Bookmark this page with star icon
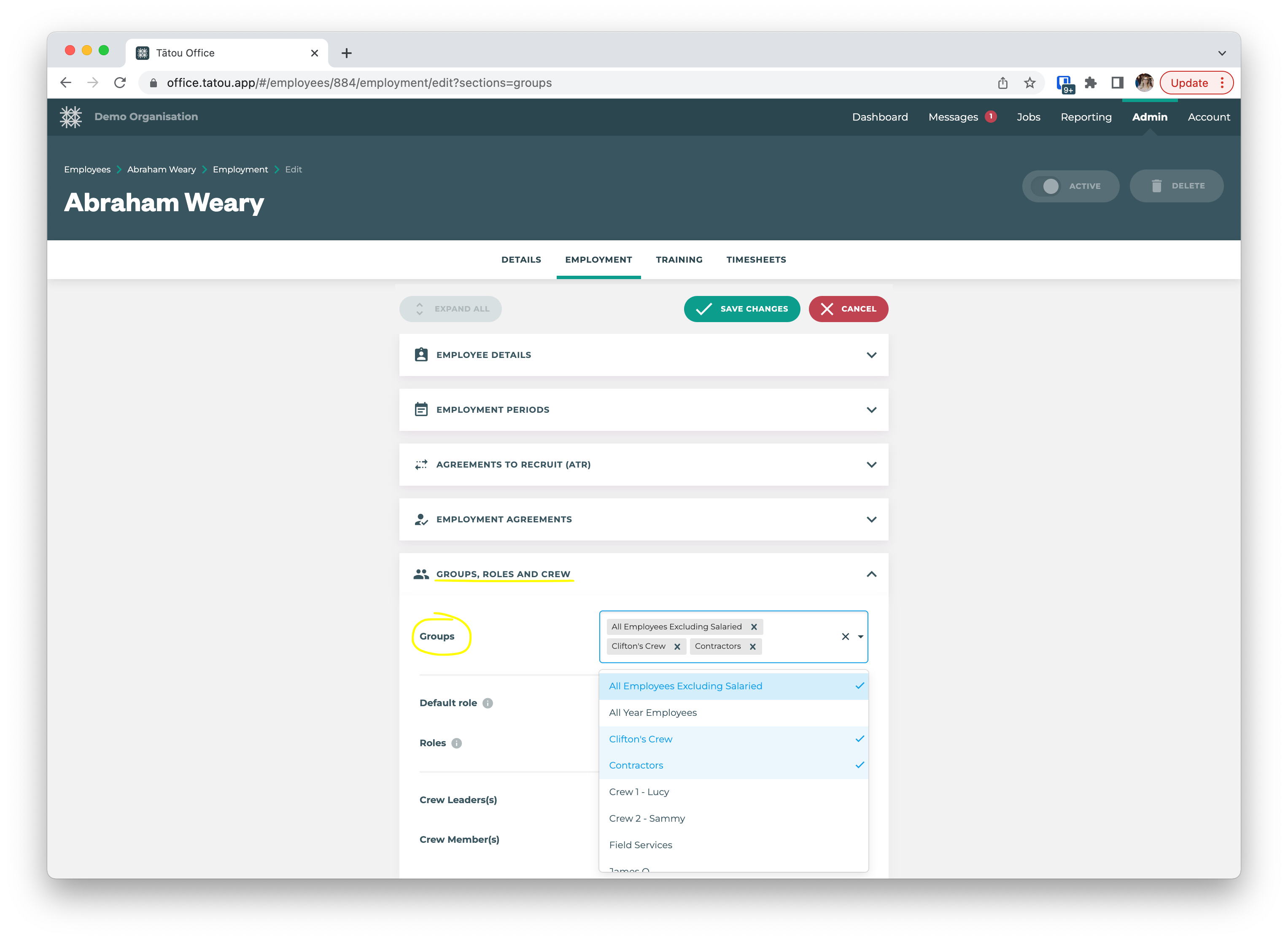 coord(1029,83)
